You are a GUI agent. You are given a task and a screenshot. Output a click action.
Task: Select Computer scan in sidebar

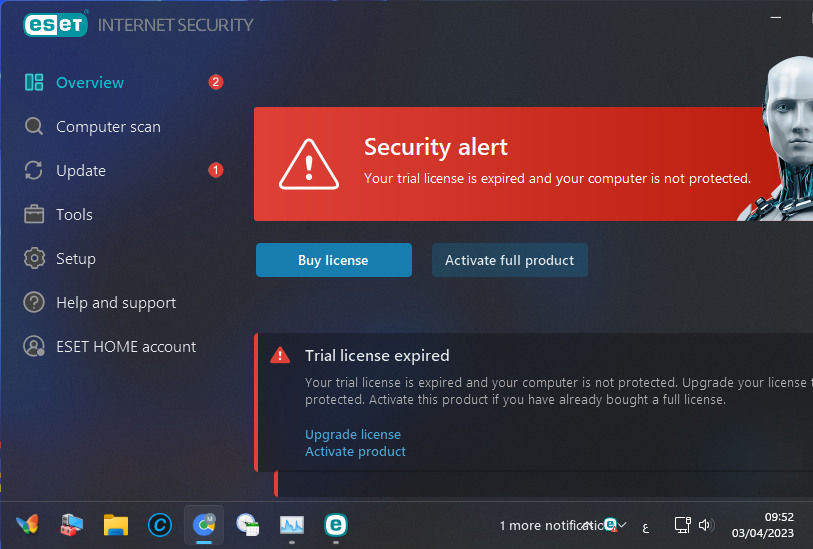tap(108, 127)
